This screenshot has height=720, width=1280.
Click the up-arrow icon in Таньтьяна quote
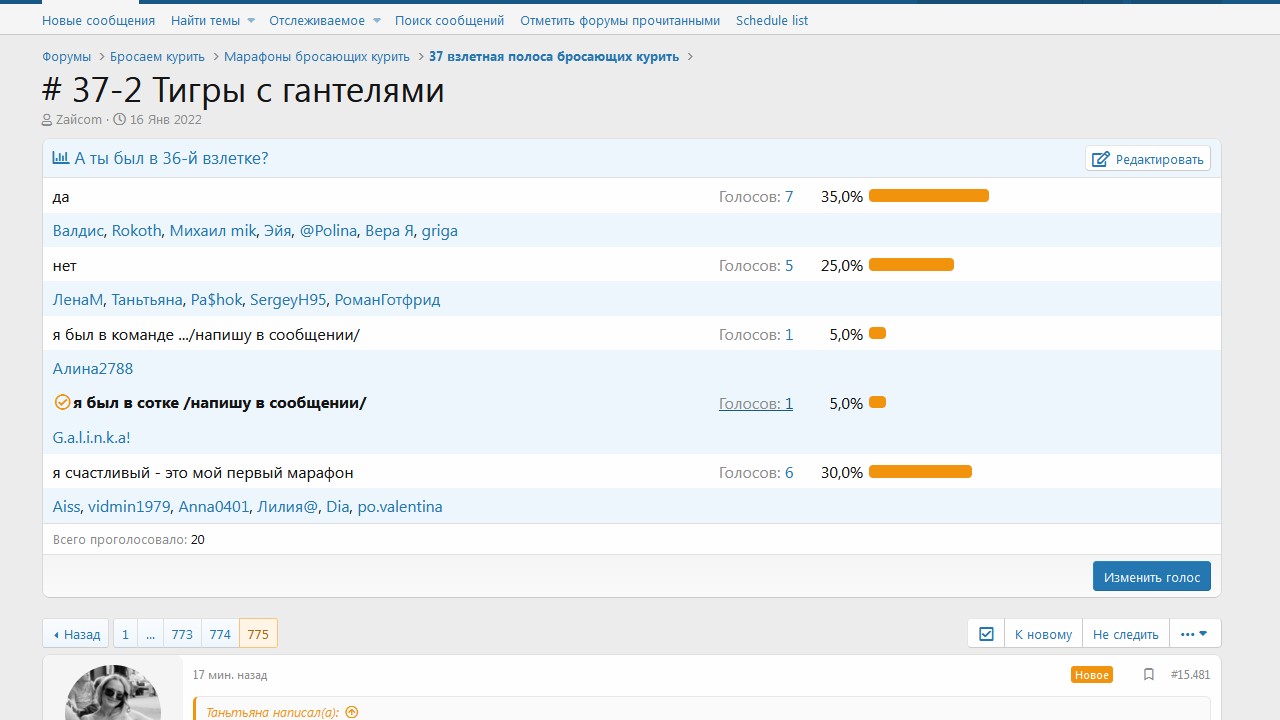(x=352, y=713)
